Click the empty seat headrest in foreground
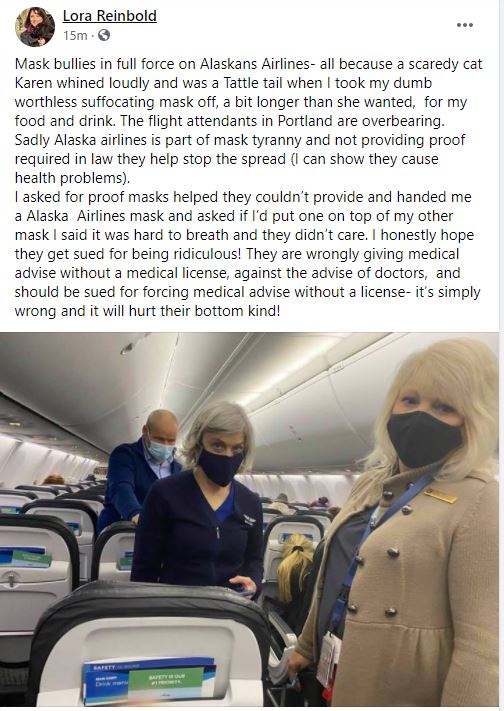Viewport: 504px width, 711px height. [150, 644]
